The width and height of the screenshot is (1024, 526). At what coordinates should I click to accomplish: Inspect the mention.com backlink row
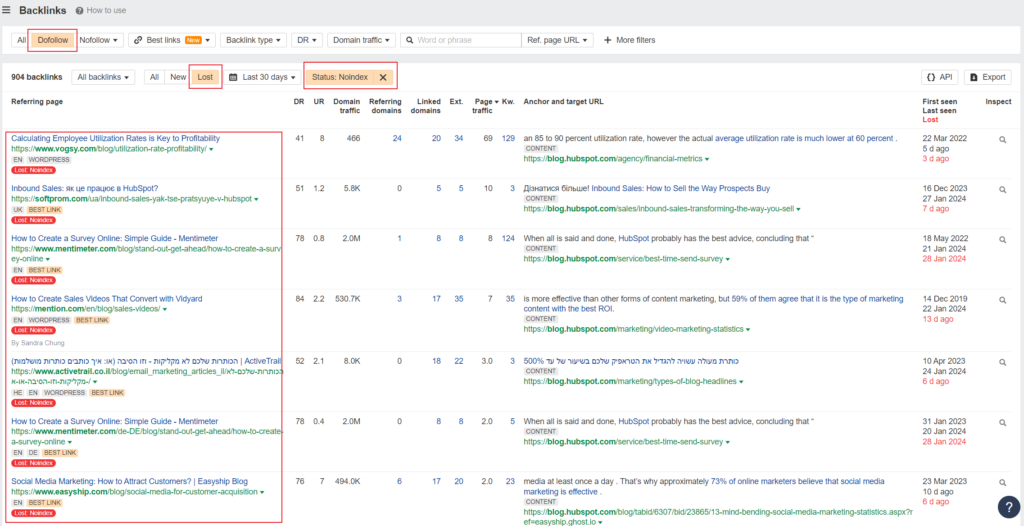pyautogui.click(x=1002, y=300)
